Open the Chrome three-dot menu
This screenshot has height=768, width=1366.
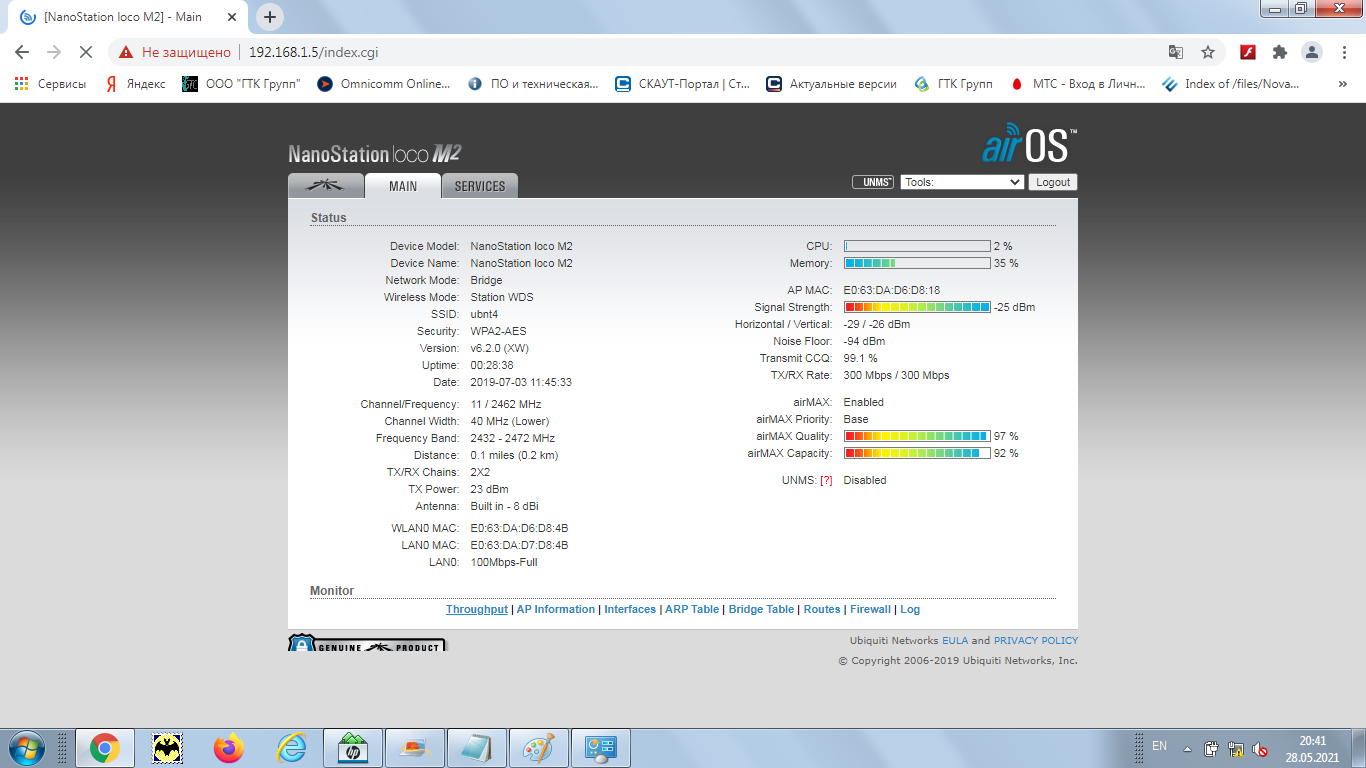click(x=1343, y=52)
